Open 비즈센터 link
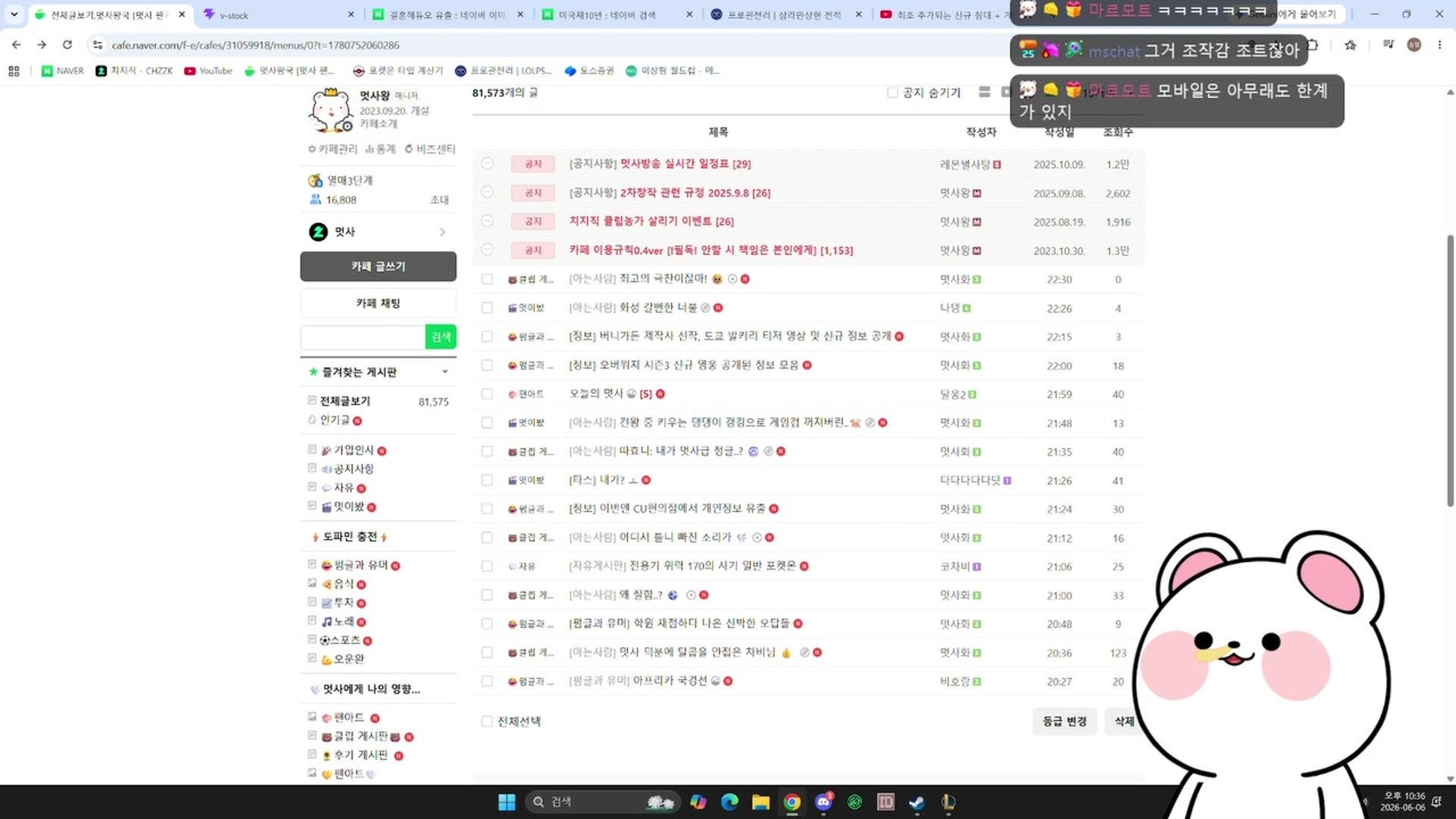The width and height of the screenshot is (1456, 819). click(x=430, y=149)
